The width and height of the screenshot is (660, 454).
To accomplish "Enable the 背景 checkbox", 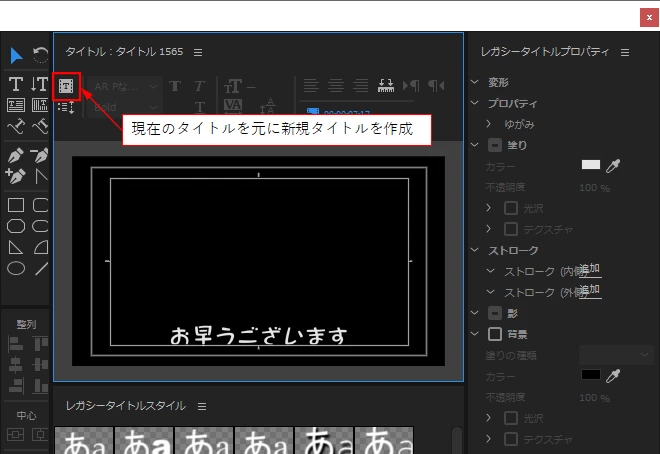I will 495,335.
